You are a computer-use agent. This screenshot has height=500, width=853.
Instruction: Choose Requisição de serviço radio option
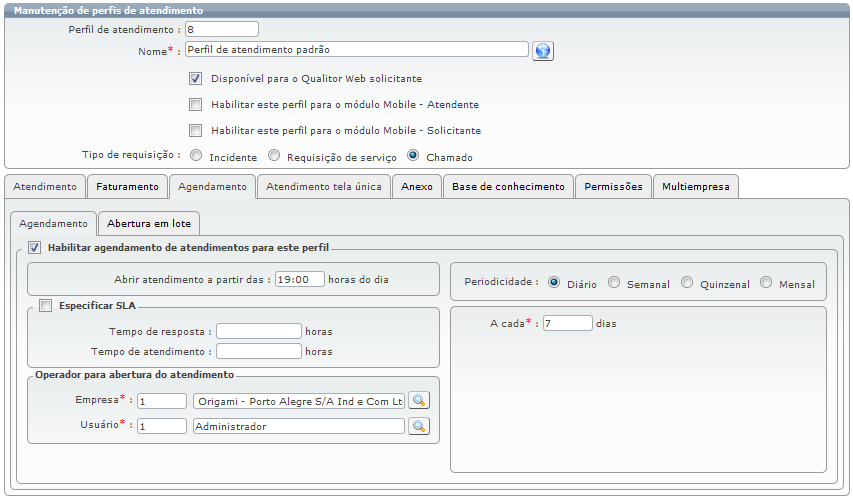point(273,156)
